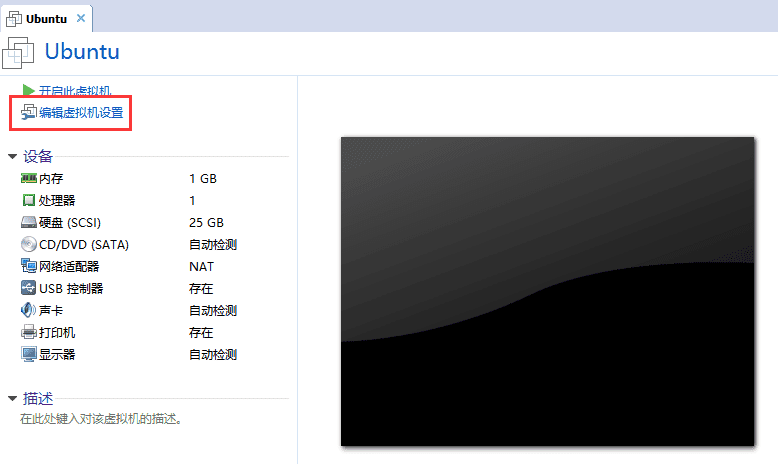The image size is (778, 464).
Task: Click the green play arrow icon
Action: [x=28, y=90]
